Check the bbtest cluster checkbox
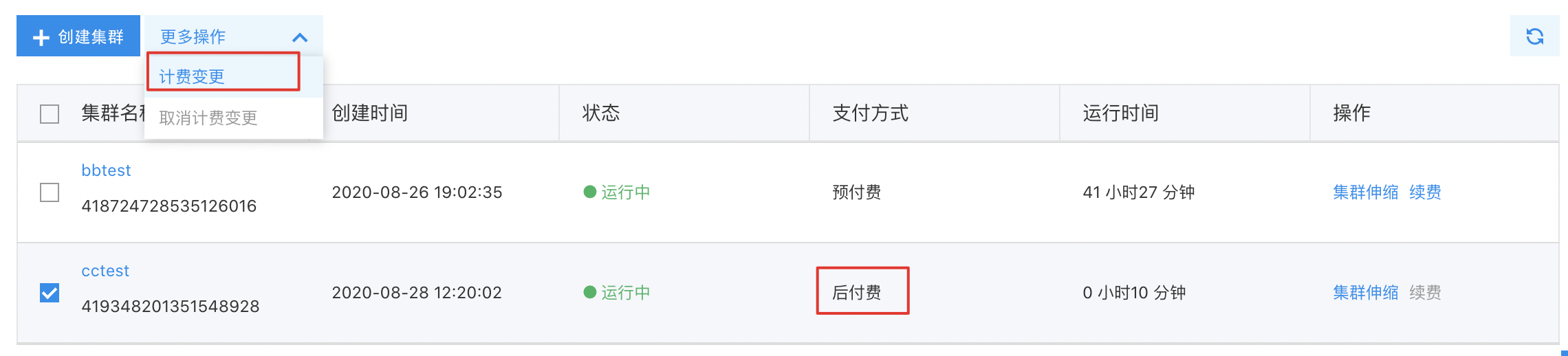The image size is (1568, 356). pyautogui.click(x=50, y=192)
